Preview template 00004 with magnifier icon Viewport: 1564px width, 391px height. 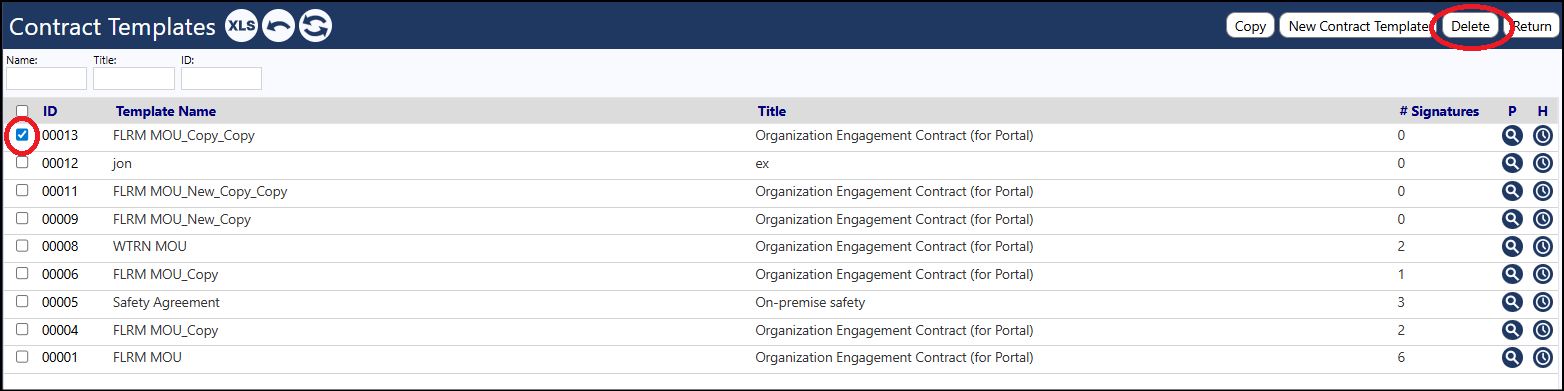coord(1512,330)
